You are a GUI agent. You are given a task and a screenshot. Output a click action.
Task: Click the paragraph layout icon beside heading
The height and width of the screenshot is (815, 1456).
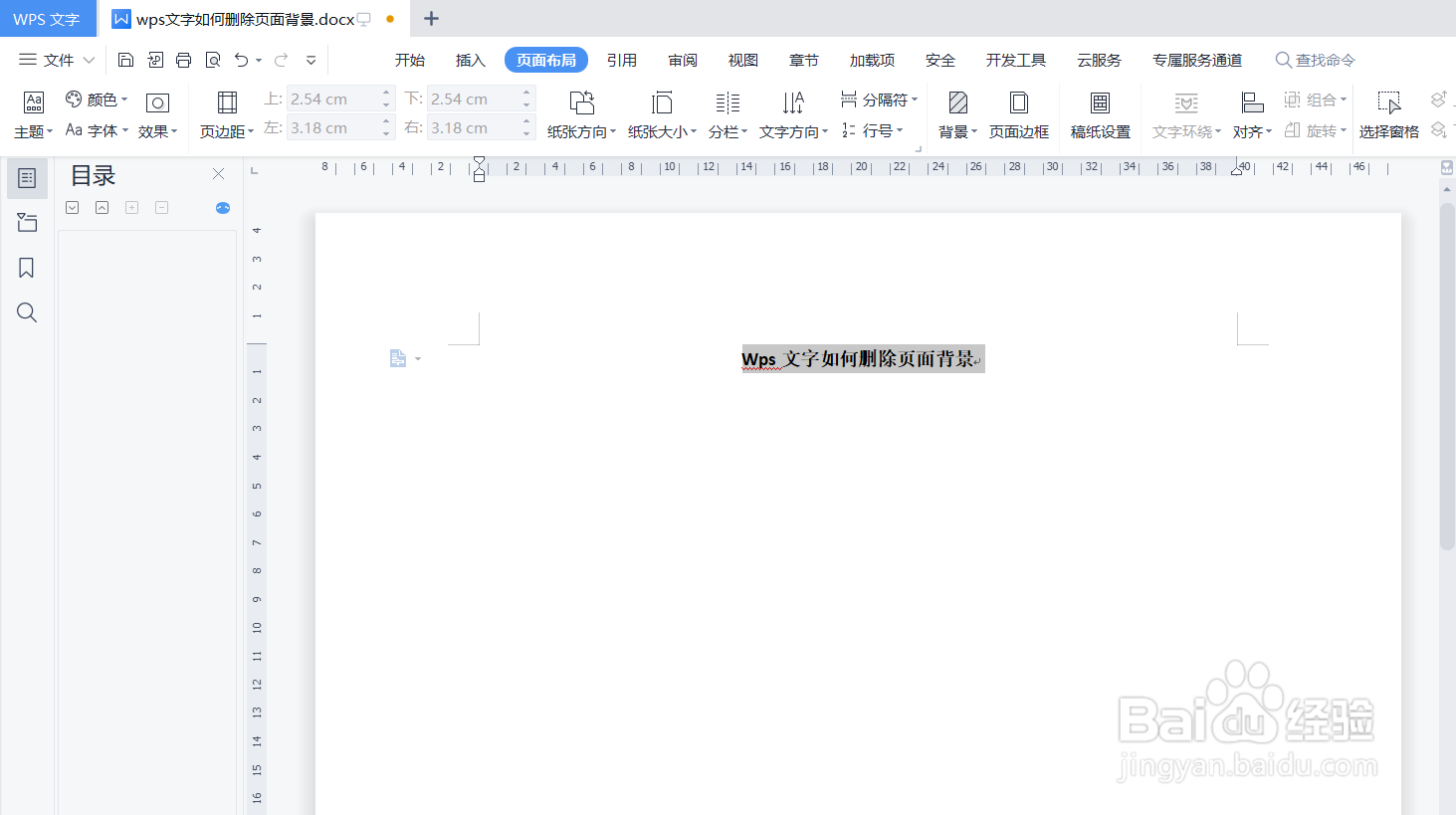pyautogui.click(x=398, y=358)
